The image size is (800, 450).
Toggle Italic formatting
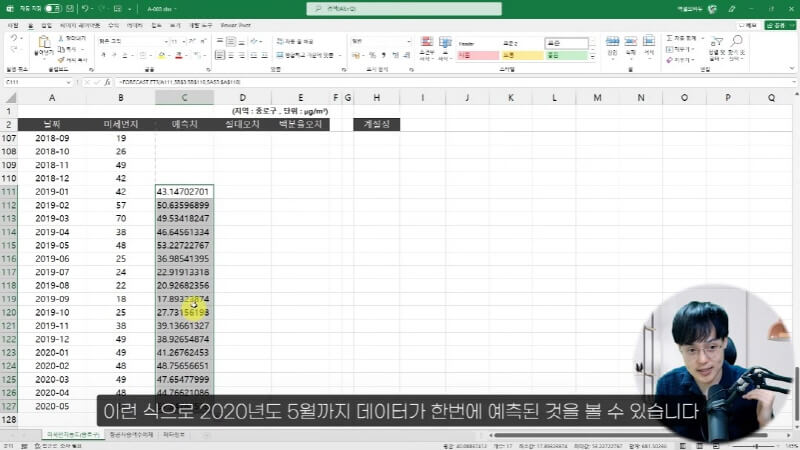pos(114,55)
